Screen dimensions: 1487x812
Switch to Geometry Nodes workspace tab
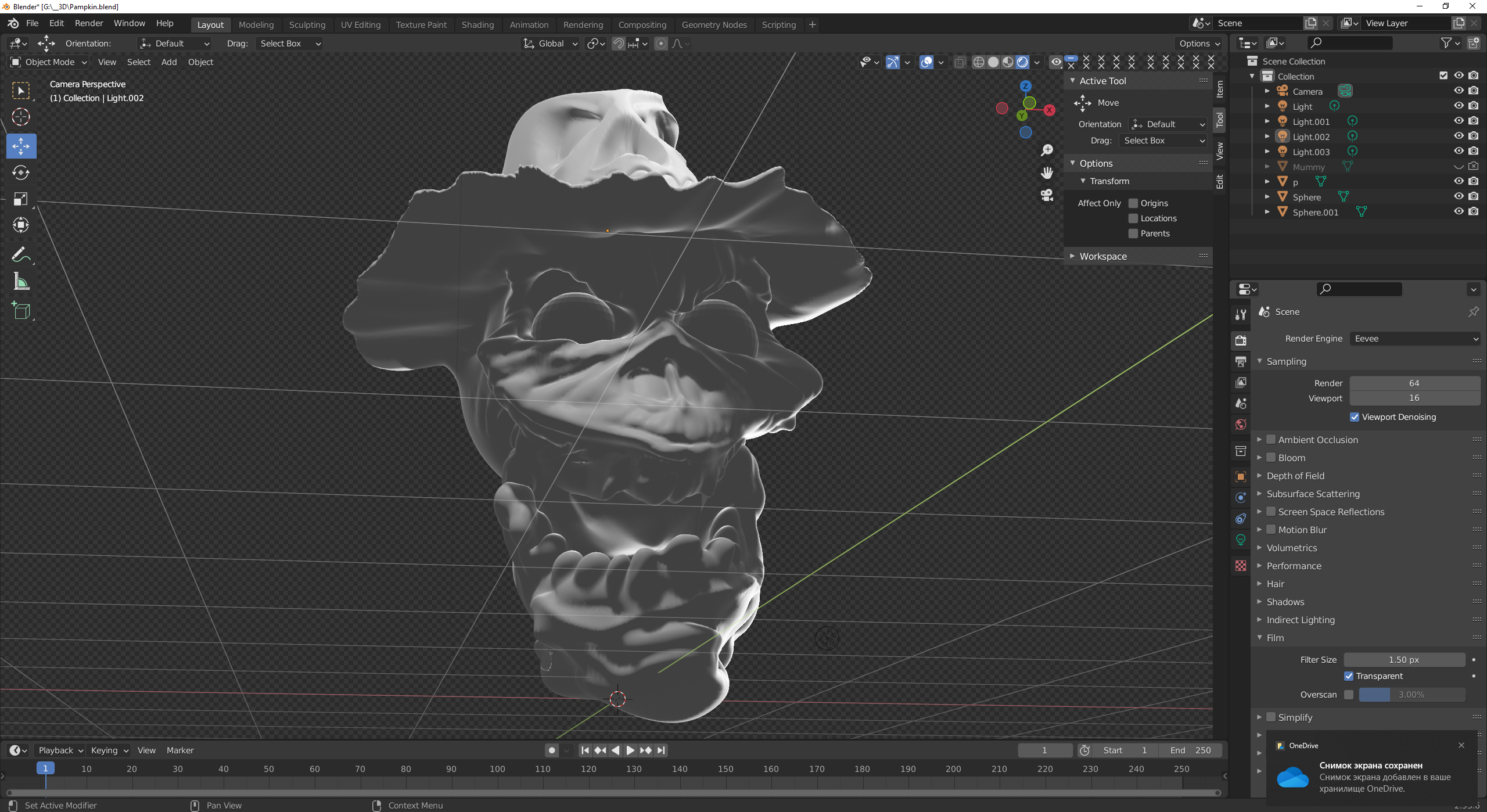(x=714, y=25)
